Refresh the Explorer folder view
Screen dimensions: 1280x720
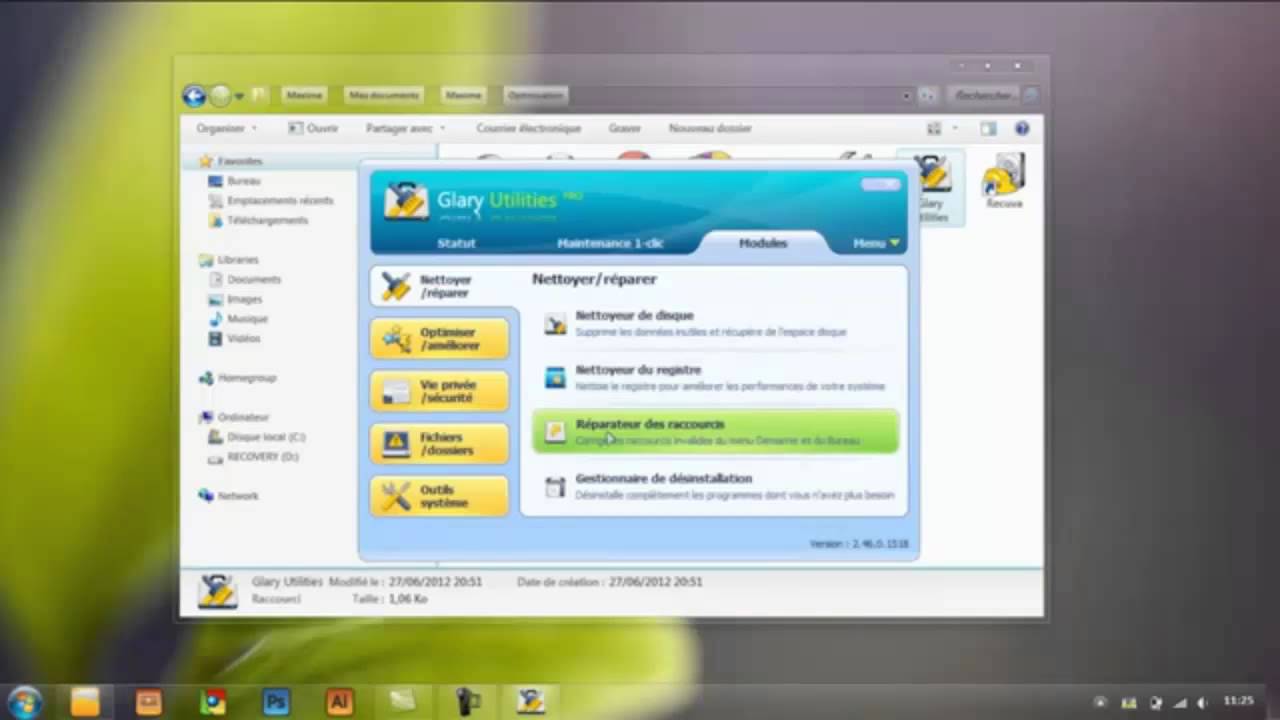coord(928,96)
